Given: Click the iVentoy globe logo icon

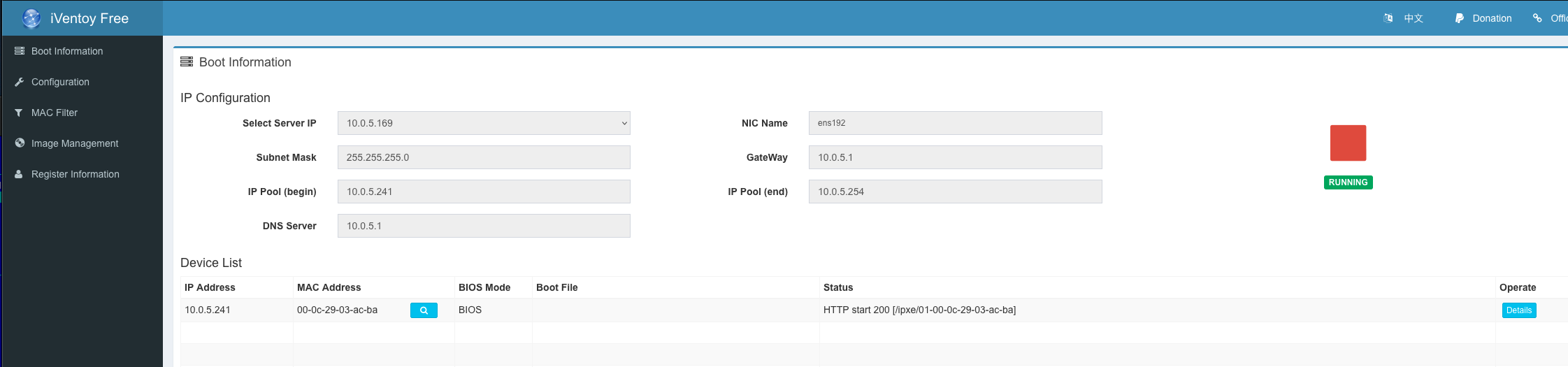Looking at the screenshot, I should point(31,18).
